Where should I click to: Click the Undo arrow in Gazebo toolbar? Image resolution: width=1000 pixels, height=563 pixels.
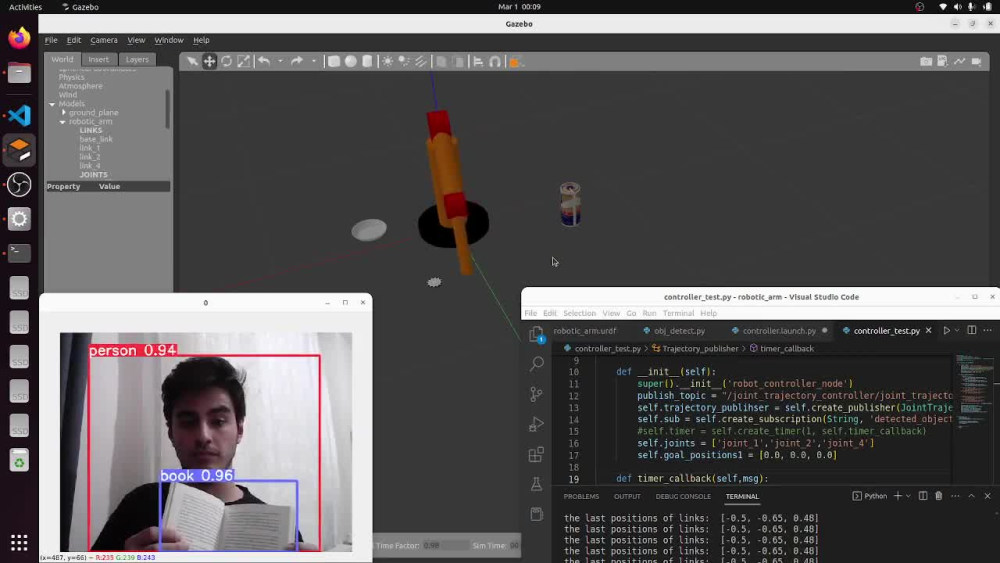[x=263, y=61]
